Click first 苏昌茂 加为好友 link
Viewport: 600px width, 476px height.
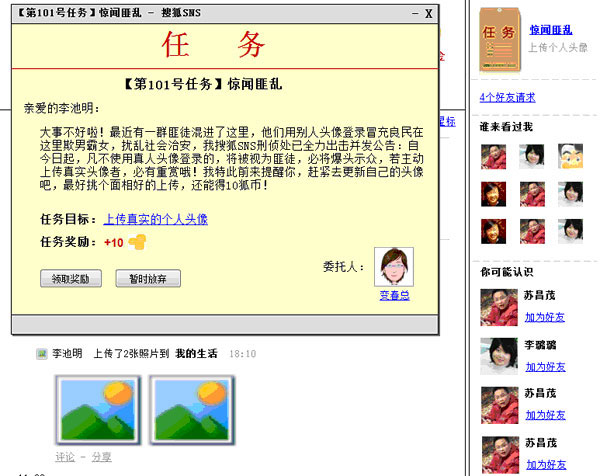(545, 317)
